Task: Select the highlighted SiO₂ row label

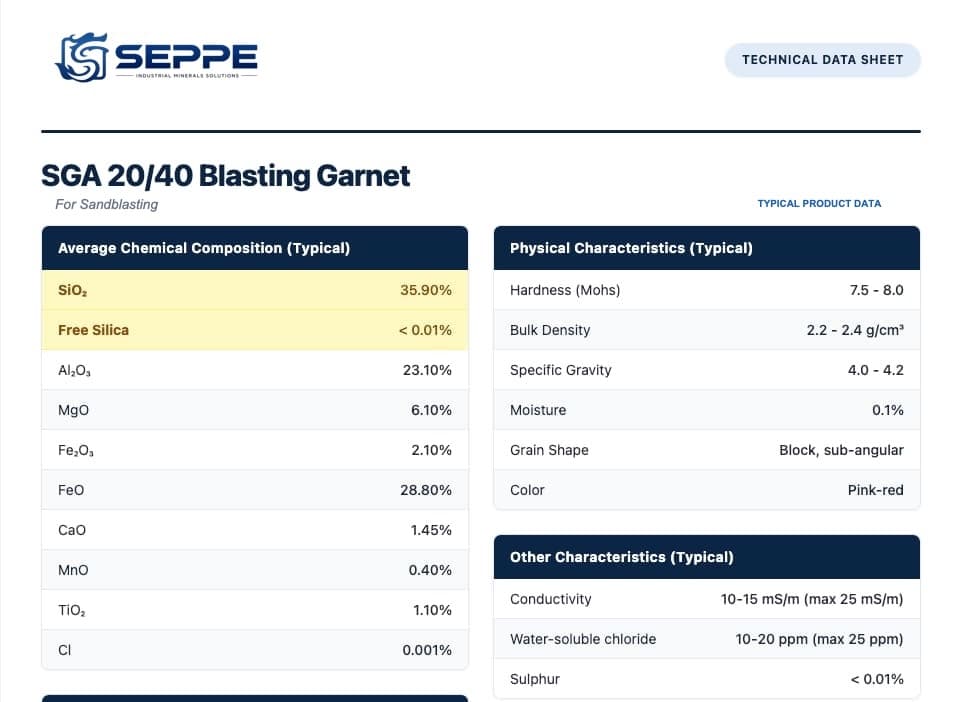Action: click(72, 291)
